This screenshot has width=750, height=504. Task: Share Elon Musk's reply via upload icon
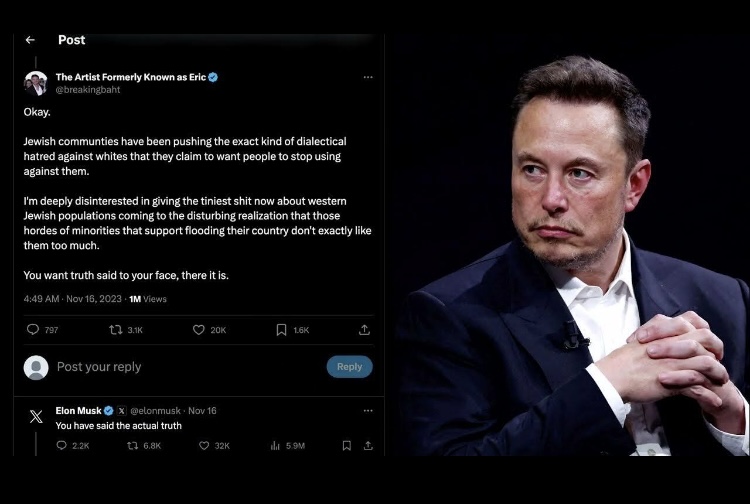[368, 446]
